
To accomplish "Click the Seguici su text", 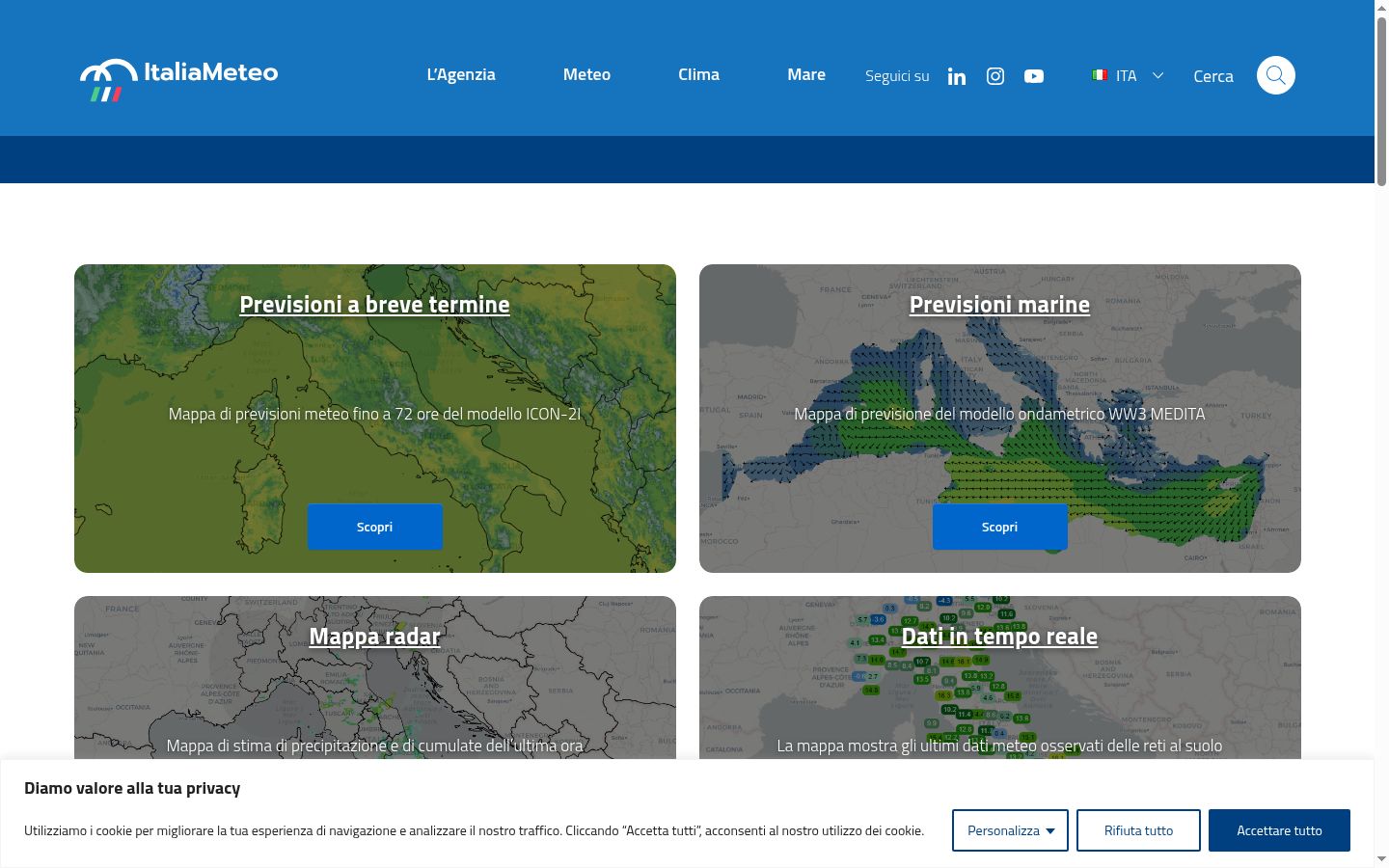I will point(897,76).
